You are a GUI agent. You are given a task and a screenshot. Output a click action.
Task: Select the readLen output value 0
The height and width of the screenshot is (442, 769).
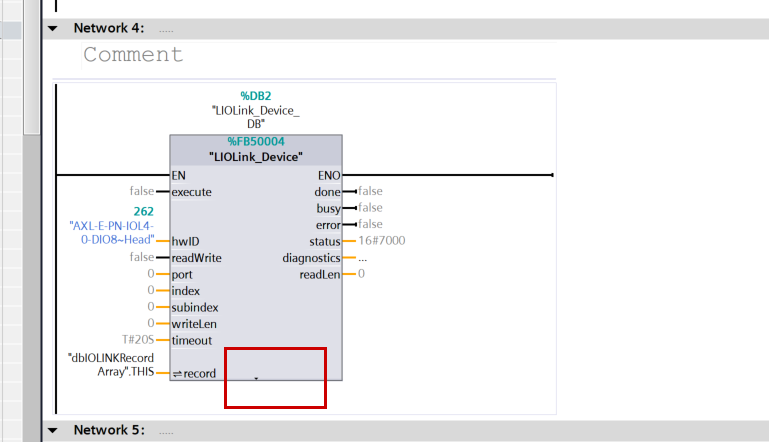[x=361, y=273]
